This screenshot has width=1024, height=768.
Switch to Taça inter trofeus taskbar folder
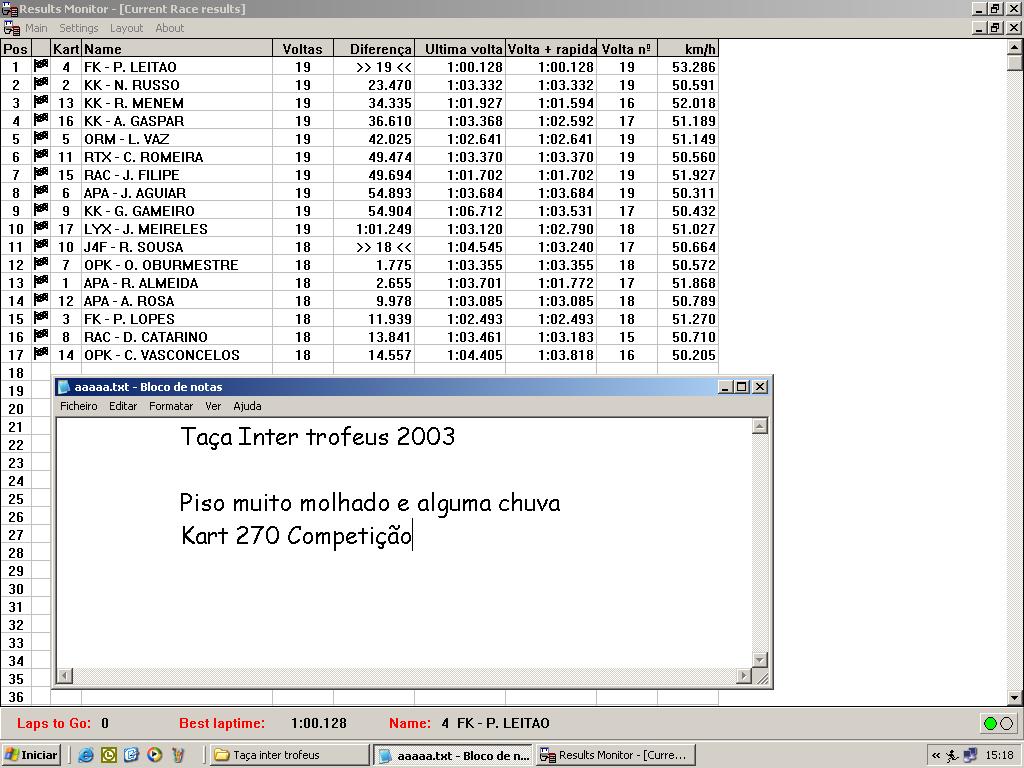click(x=289, y=755)
